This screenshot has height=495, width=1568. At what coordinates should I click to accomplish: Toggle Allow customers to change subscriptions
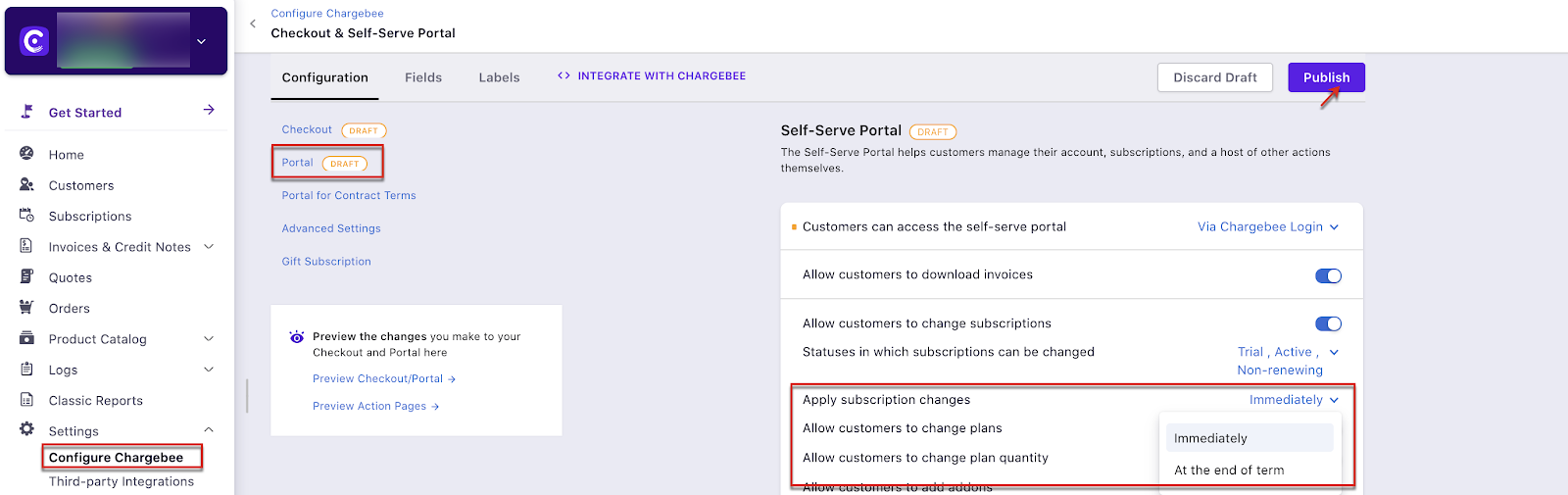pyautogui.click(x=1328, y=323)
